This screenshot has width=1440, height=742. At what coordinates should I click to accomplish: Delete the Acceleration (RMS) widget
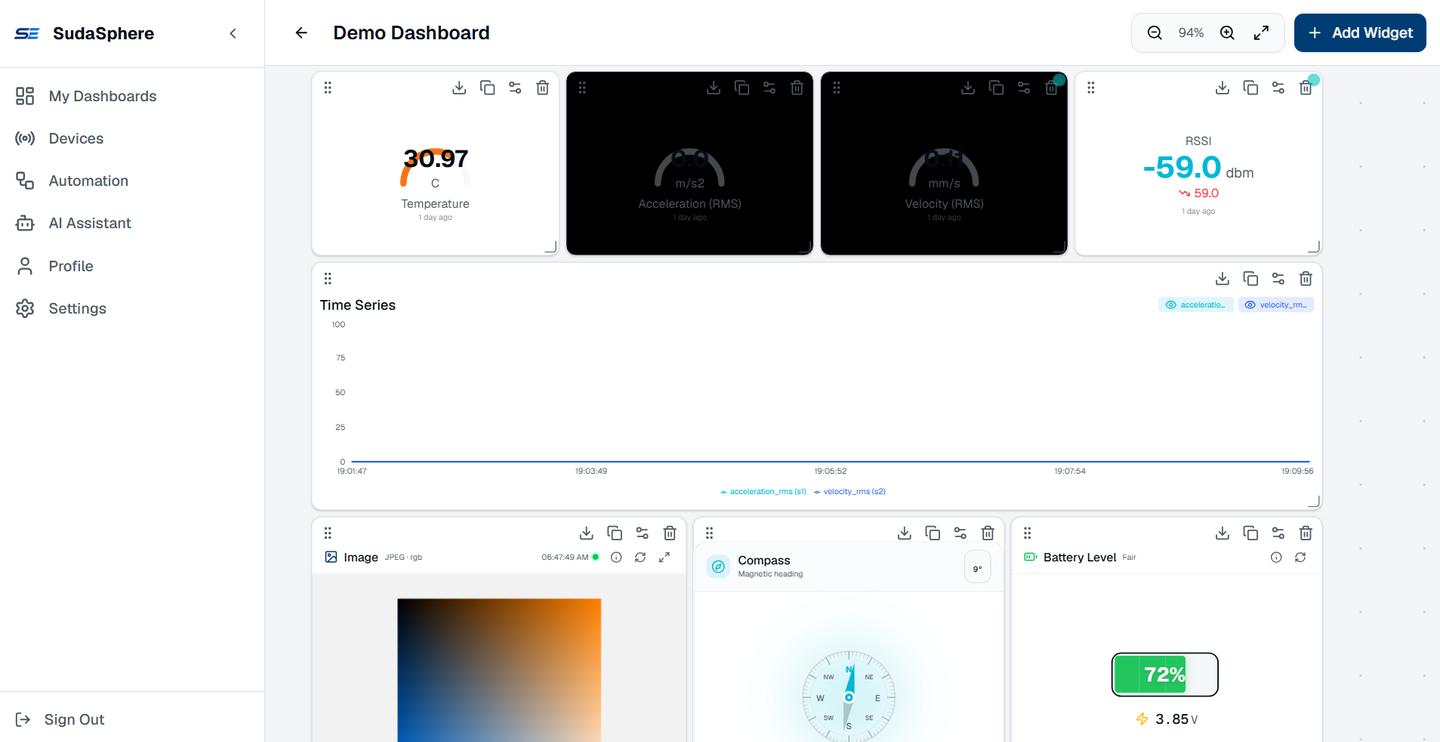(797, 88)
